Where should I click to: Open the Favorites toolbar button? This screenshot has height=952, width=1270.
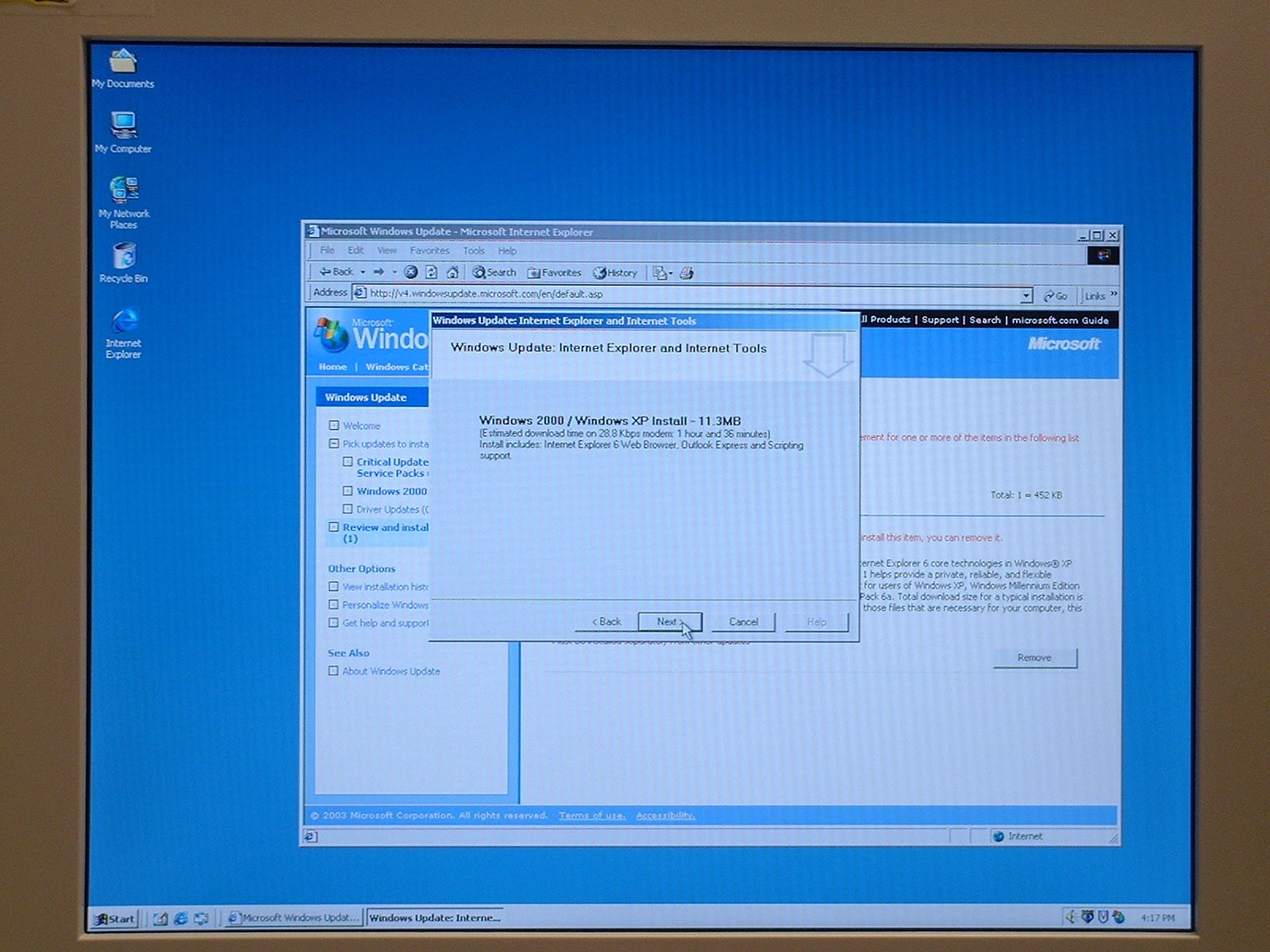click(x=554, y=272)
